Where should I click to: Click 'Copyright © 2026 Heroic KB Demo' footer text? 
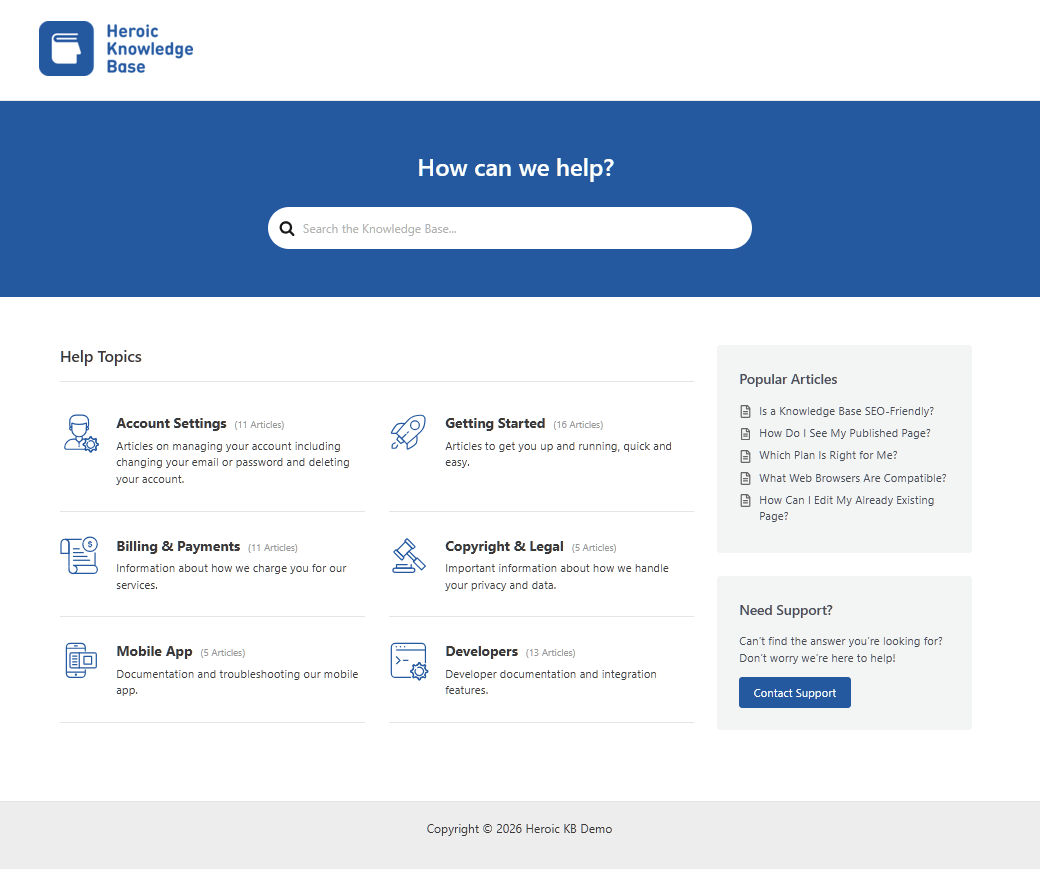(519, 829)
